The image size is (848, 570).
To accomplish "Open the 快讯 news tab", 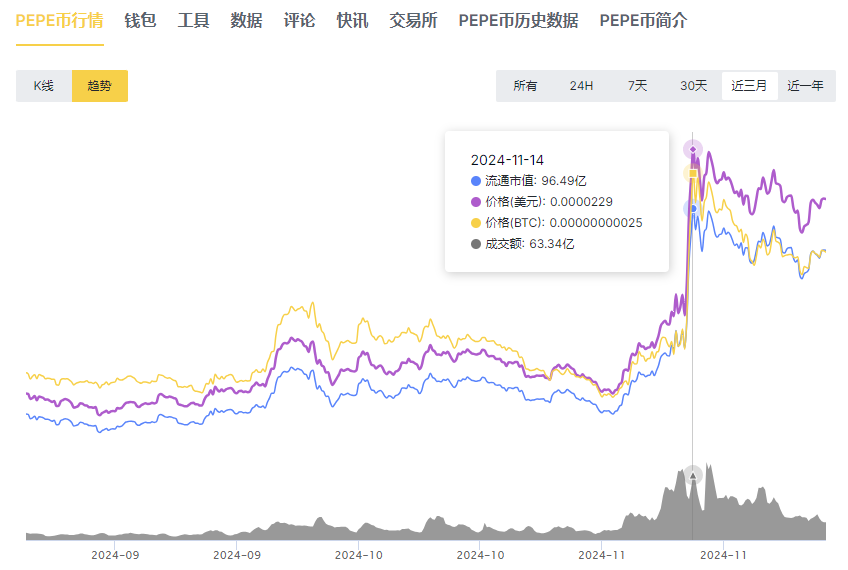I will tap(352, 20).
